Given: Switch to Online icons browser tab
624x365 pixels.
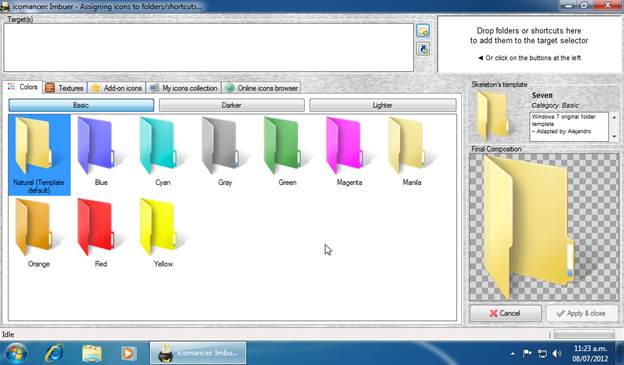Looking at the screenshot, I should click(261, 88).
